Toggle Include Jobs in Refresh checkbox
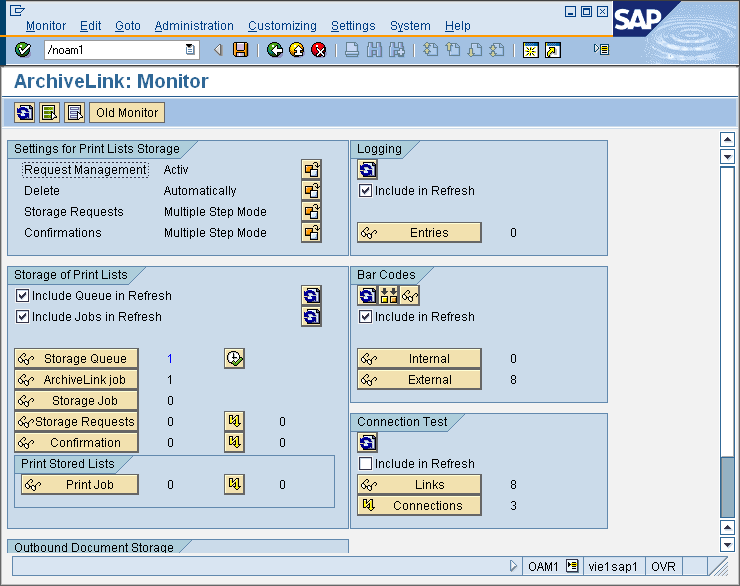The height and width of the screenshot is (586, 740). coord(23,317)
